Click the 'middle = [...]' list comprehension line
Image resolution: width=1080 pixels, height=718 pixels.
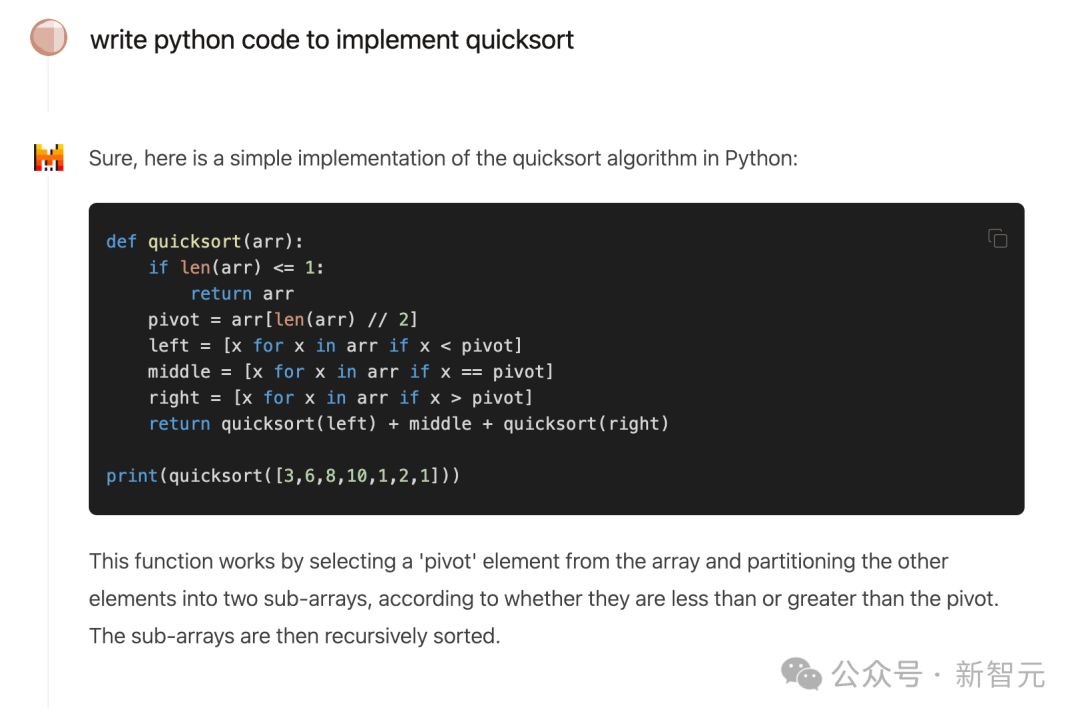(x=350, y=371)
